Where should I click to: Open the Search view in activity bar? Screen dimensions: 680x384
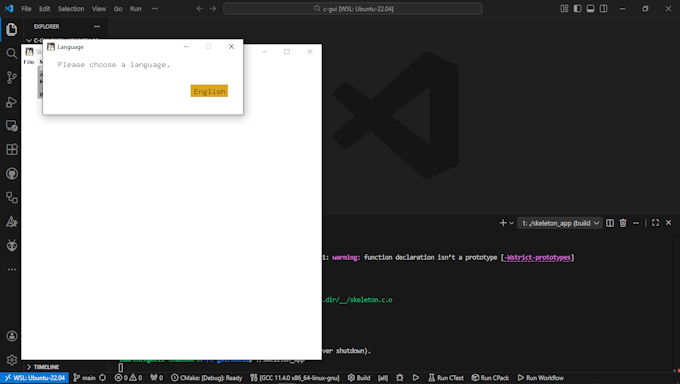point(12,54)
